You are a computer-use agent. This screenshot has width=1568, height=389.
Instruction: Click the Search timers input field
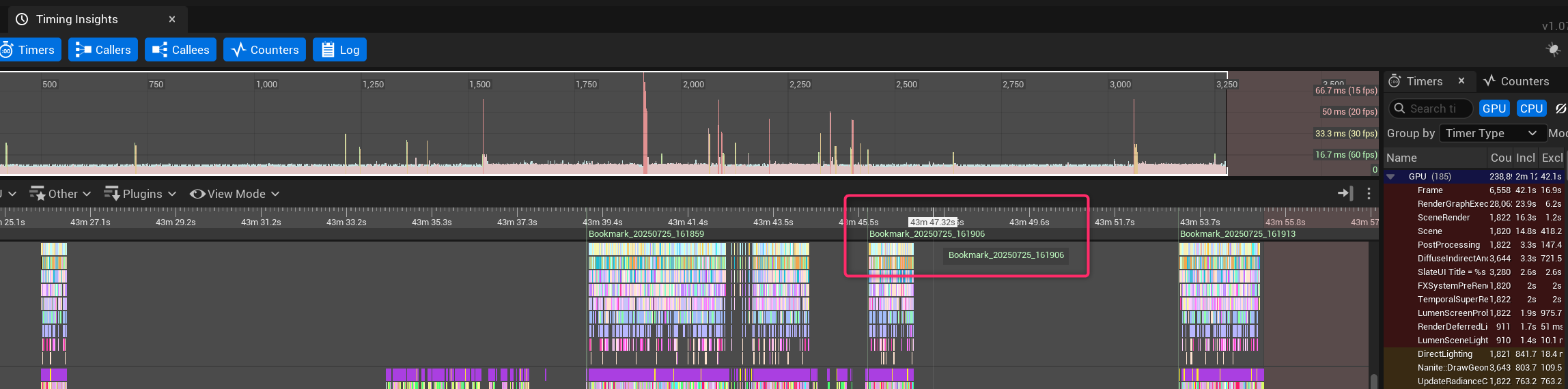pos(1433,109)
